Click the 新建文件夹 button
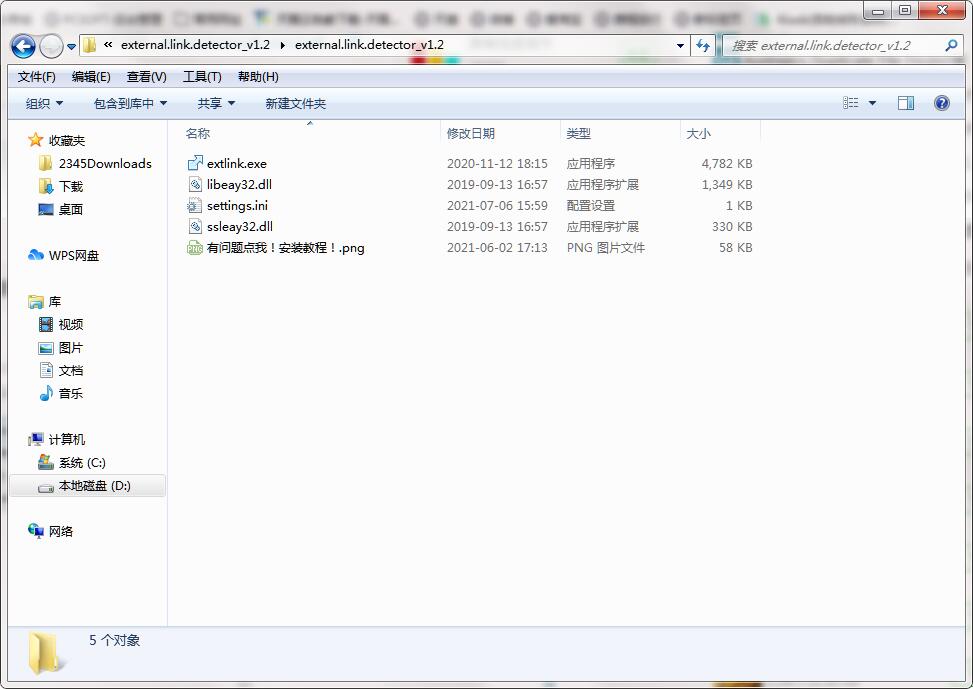Screen dimensions: 973x689 295,103
